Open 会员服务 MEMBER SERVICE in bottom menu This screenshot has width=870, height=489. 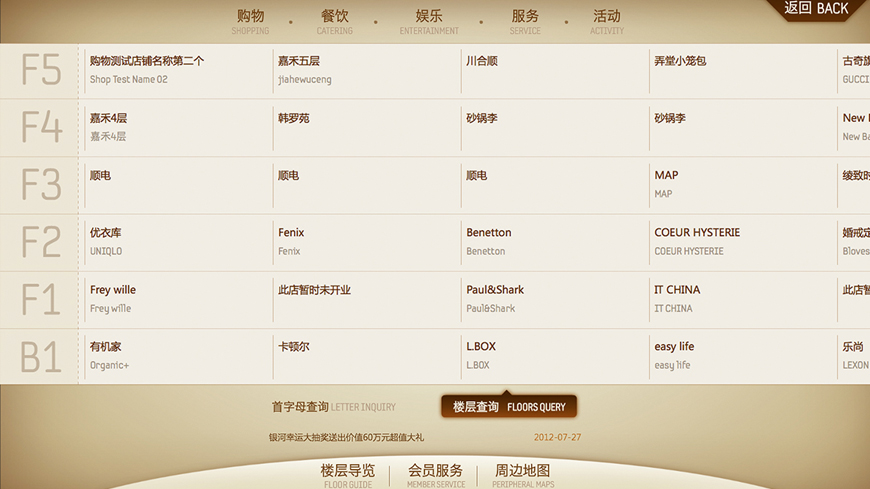point(436,476)
